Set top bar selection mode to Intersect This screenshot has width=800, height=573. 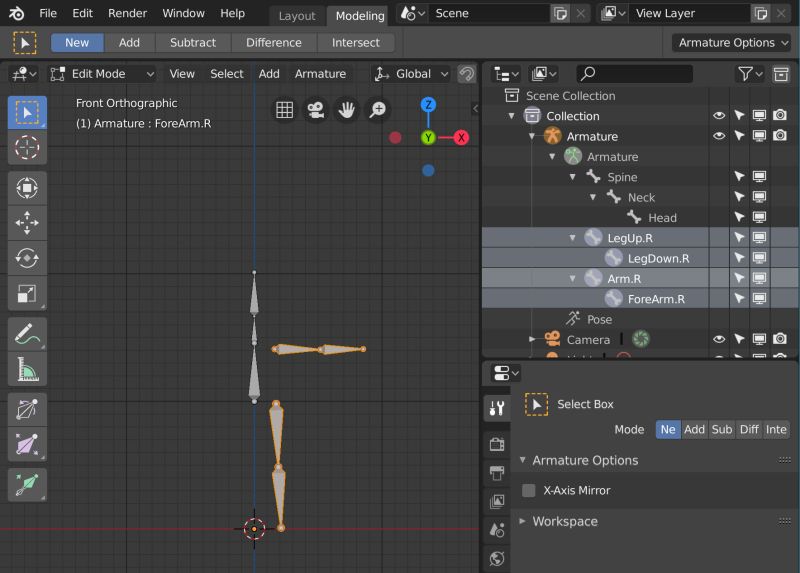(x=356, y=43)
